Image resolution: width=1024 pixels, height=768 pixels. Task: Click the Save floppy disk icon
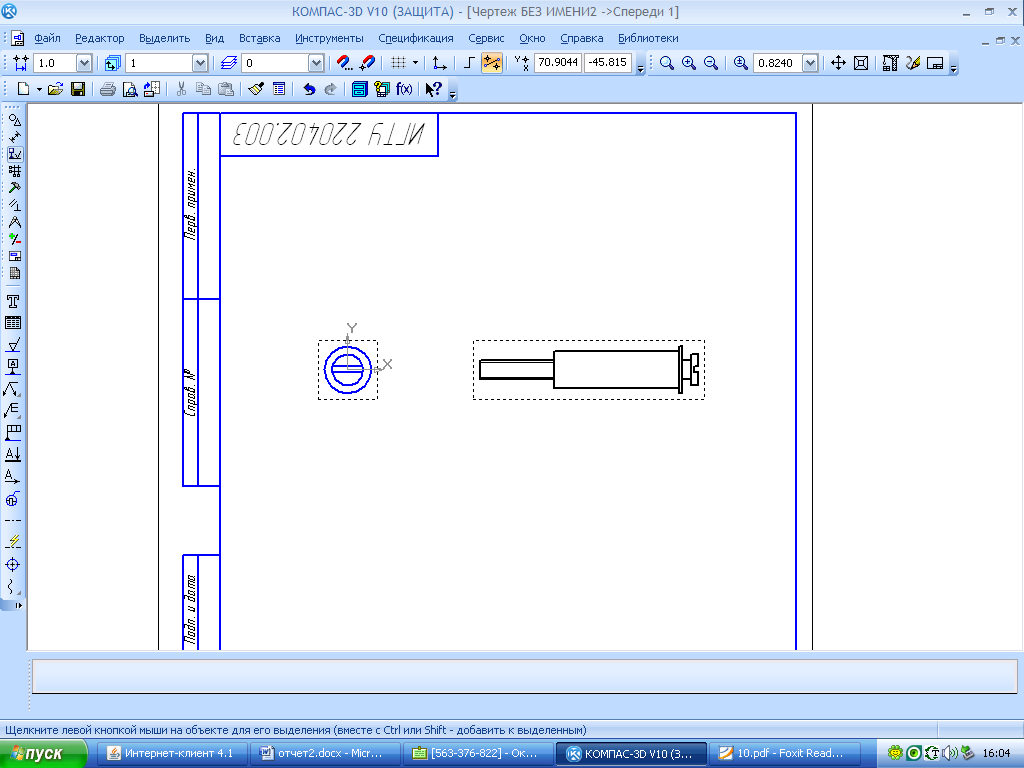[78, 89]
